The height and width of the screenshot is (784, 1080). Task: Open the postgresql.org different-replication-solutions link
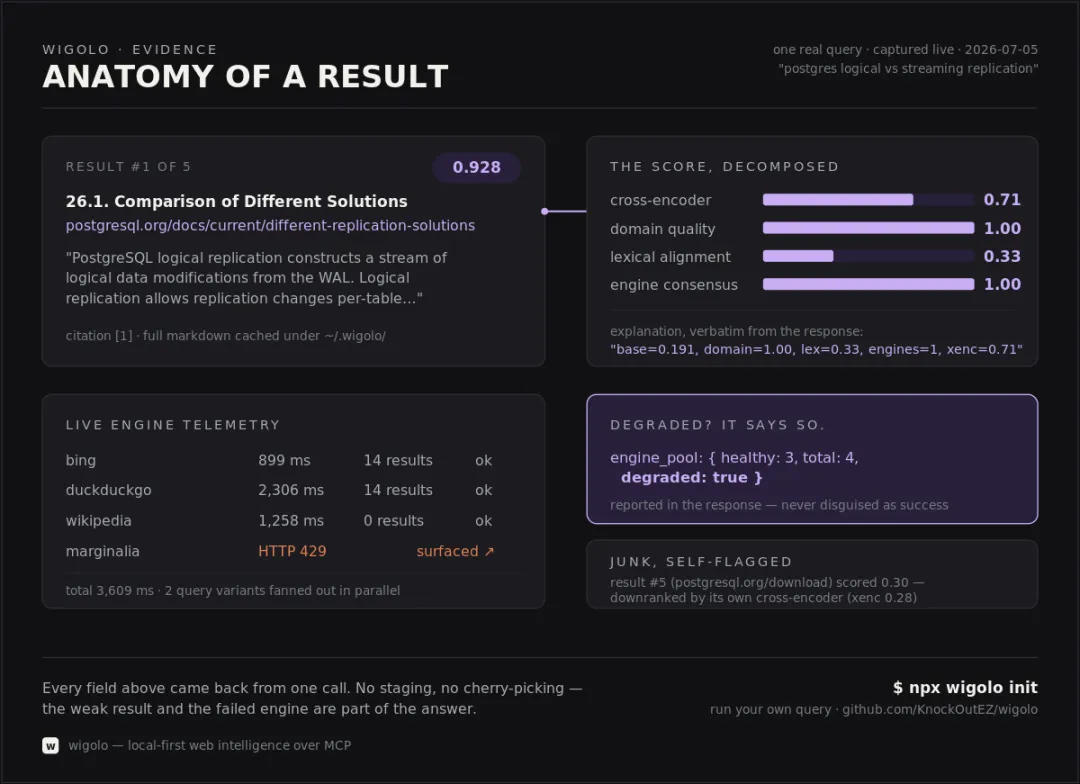pos(270,226)
